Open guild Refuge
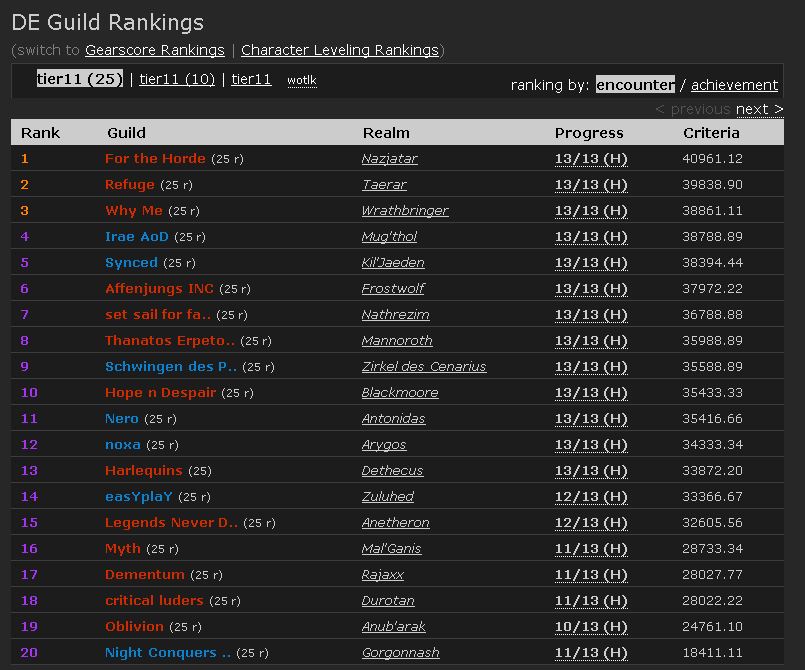Image resolution: width=805 pixels, height=670 pixels. coord(129,185)
